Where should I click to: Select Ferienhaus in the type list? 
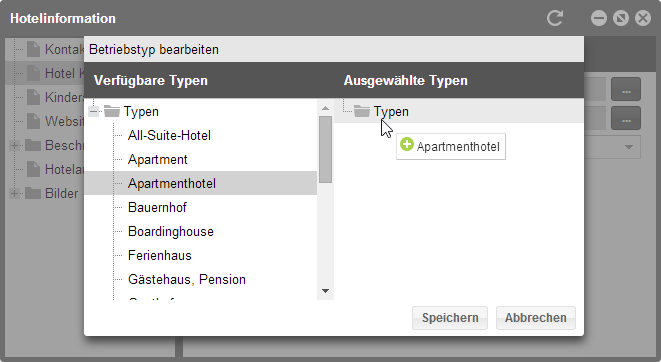pos(159,255)
